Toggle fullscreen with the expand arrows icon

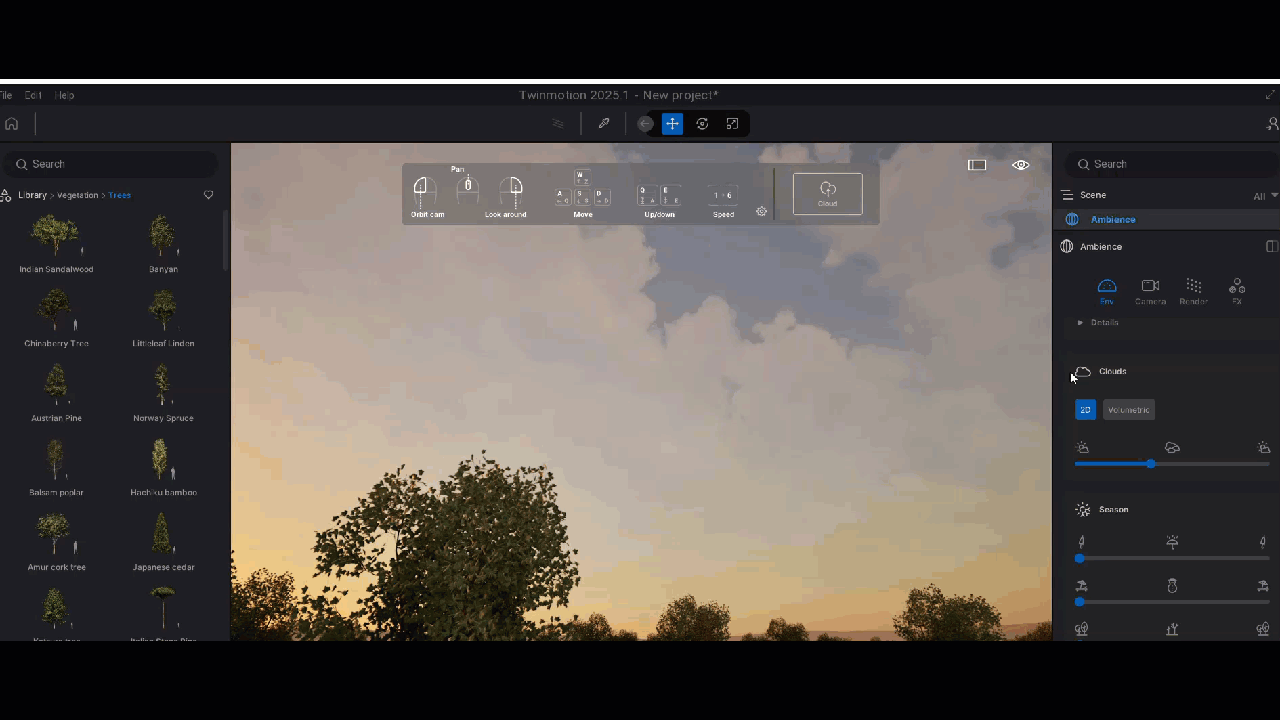[x=1271, y=95]
